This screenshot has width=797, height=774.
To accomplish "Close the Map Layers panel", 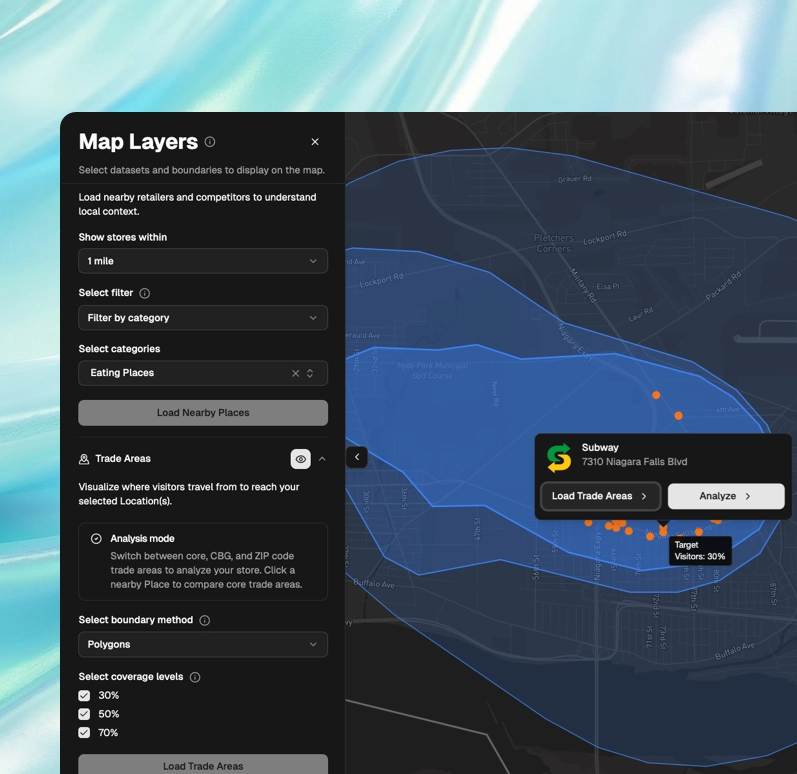I will (315, 142).
